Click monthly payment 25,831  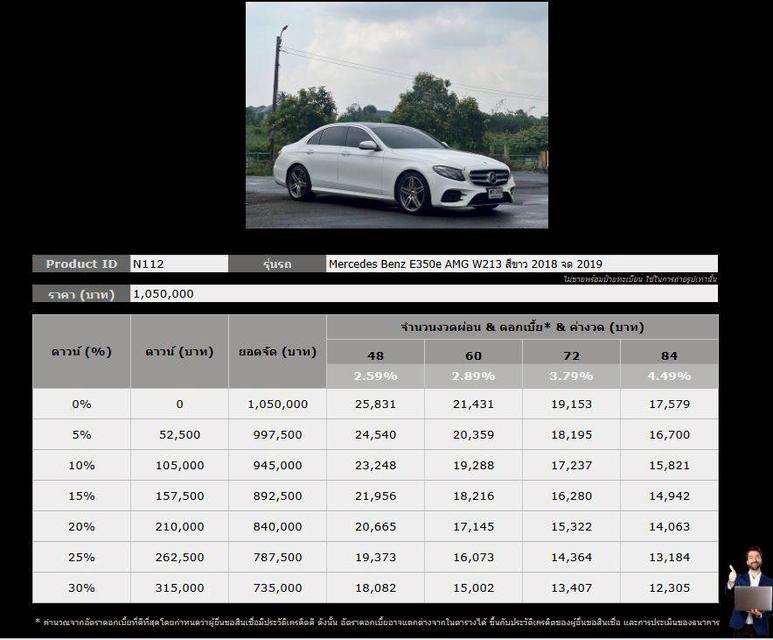(x=375, y=404)
